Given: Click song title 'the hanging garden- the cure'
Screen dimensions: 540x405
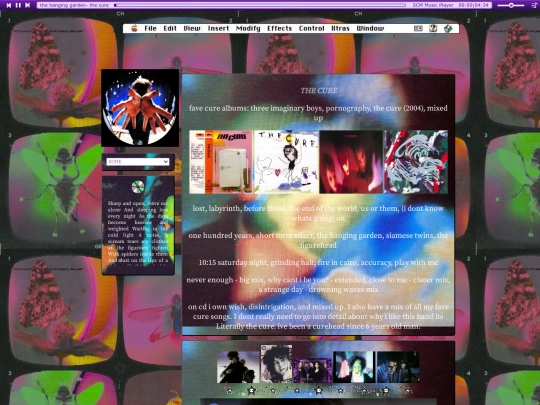Looking at the screenshot, I should click(x=74, y=5).
